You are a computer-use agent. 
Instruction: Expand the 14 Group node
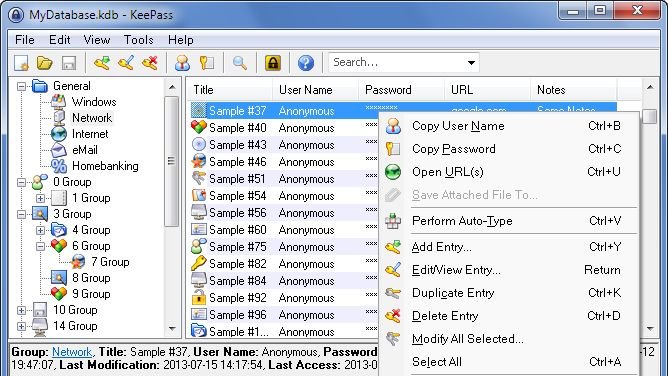pos(21,326)
